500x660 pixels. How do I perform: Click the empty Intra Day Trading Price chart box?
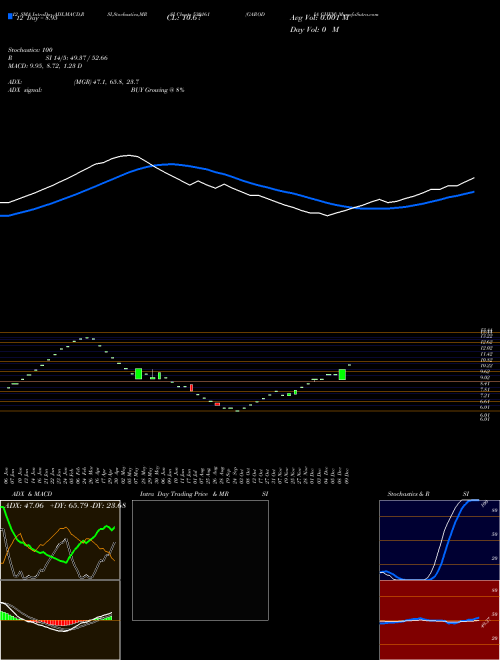point(200,560)
